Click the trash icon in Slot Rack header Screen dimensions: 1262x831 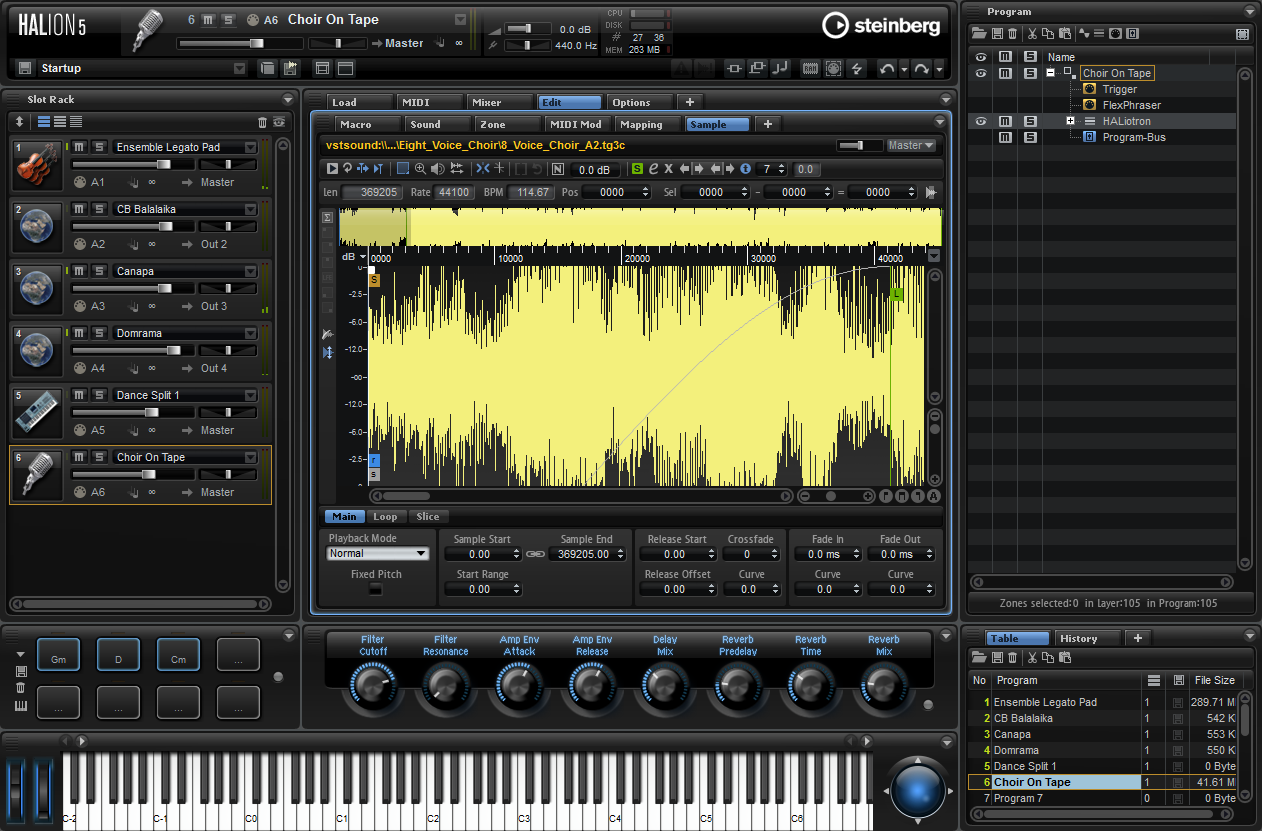pos(263,122)
